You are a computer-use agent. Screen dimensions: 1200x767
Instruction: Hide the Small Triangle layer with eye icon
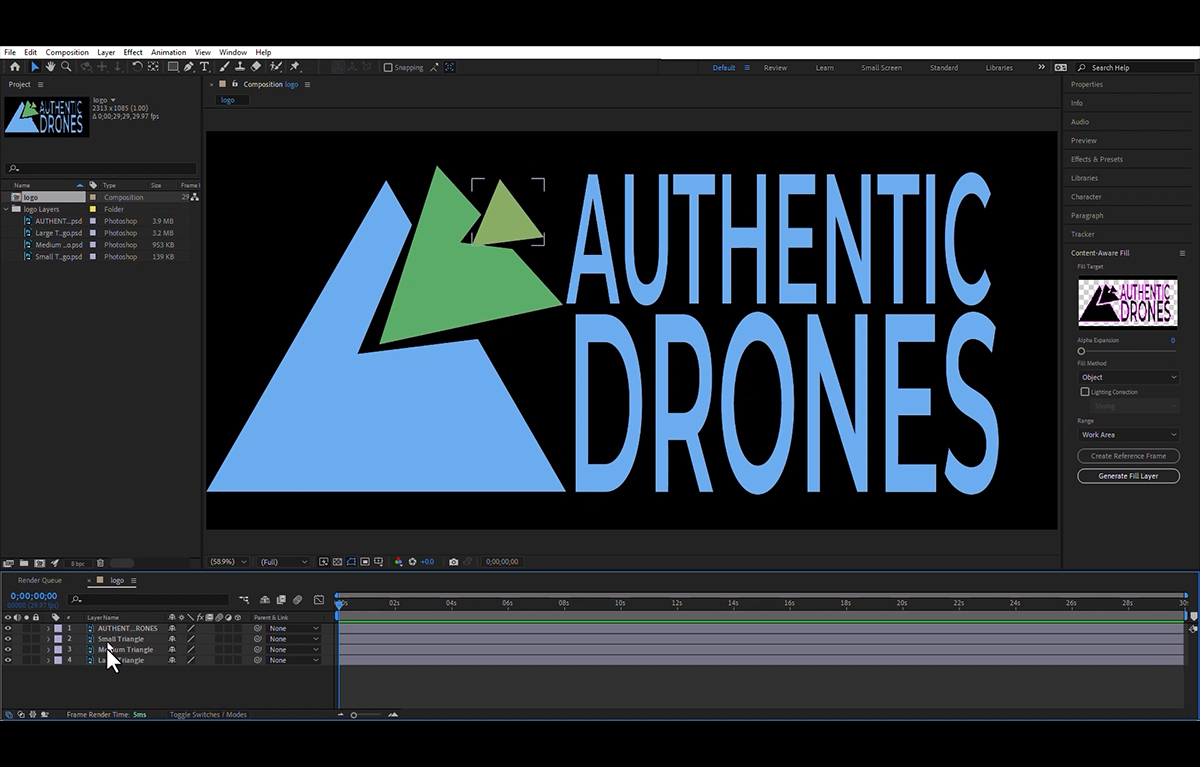click(8, 639)
